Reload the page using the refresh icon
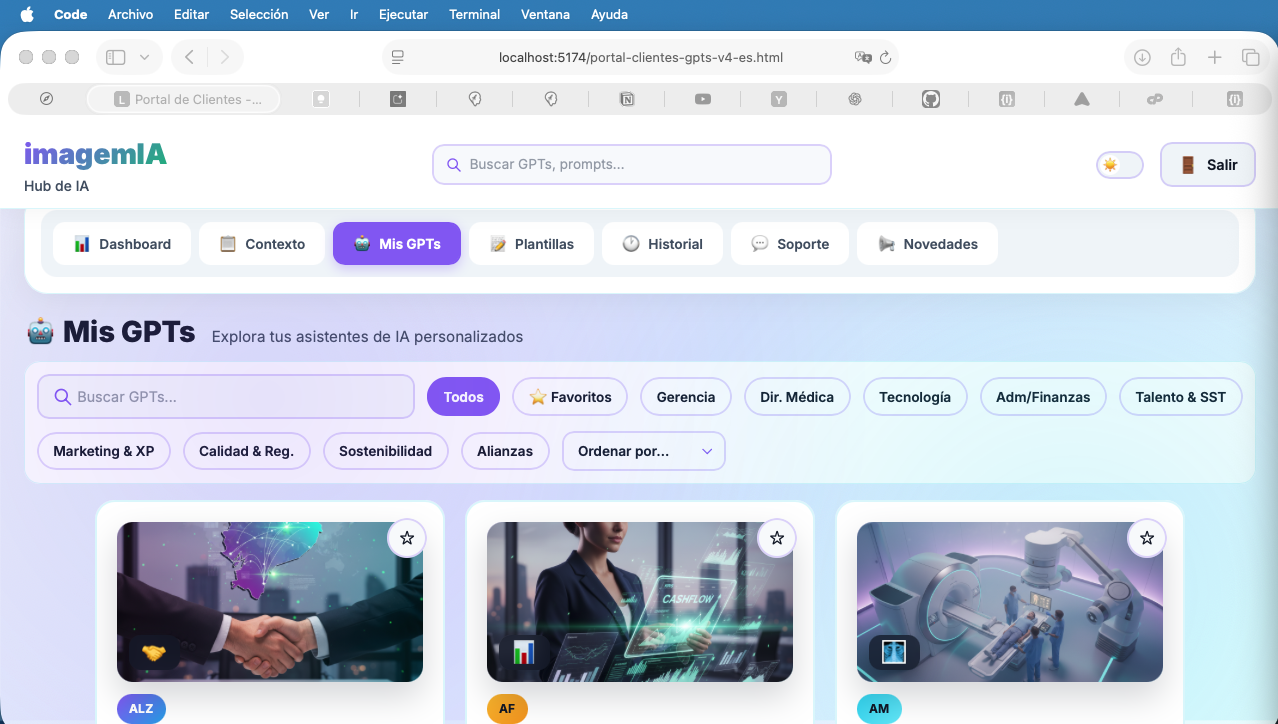1278x724 pixels. [x=886, y=57]
